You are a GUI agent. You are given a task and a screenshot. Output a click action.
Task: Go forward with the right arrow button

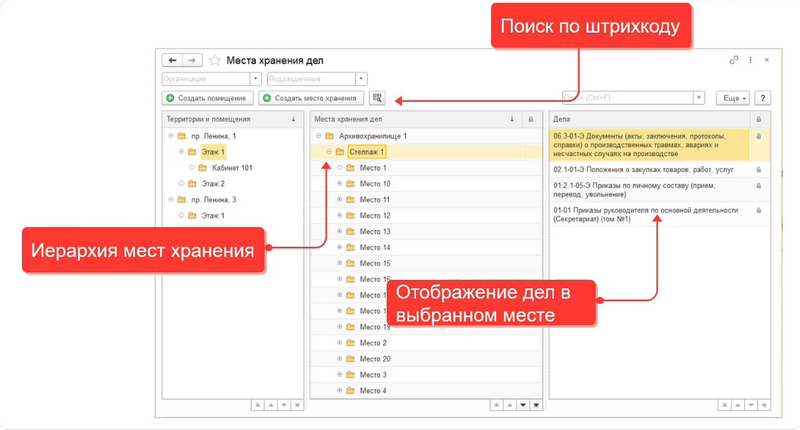[x=191, y=60]
